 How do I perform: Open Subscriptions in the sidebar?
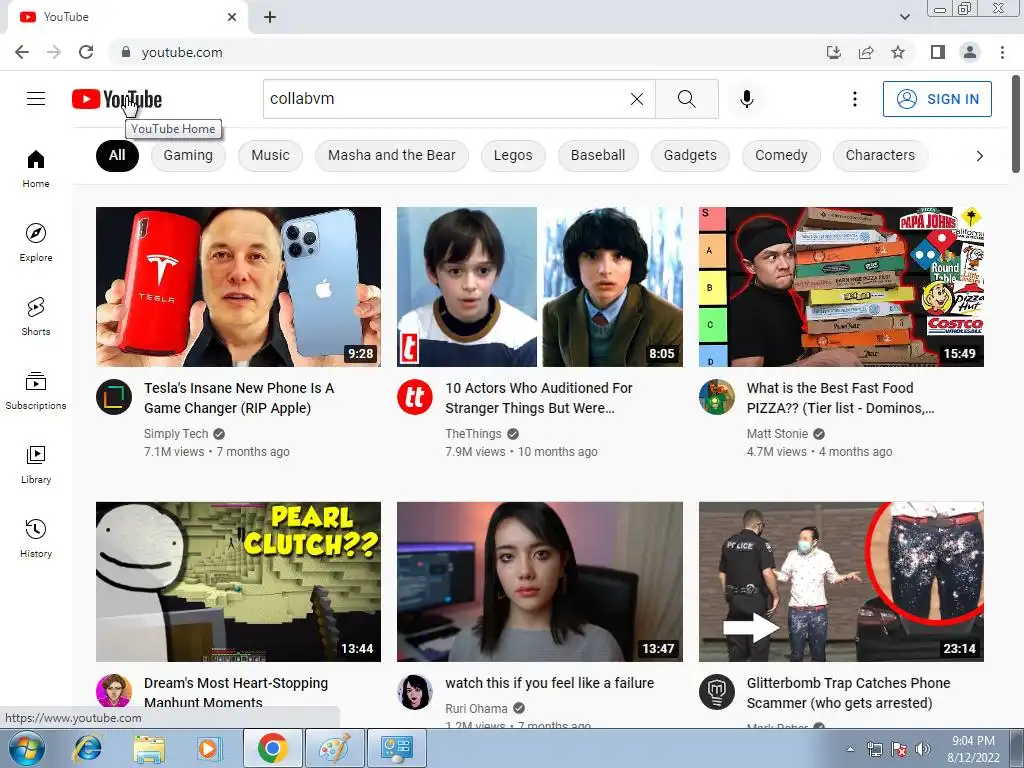[x=36, y=391]
